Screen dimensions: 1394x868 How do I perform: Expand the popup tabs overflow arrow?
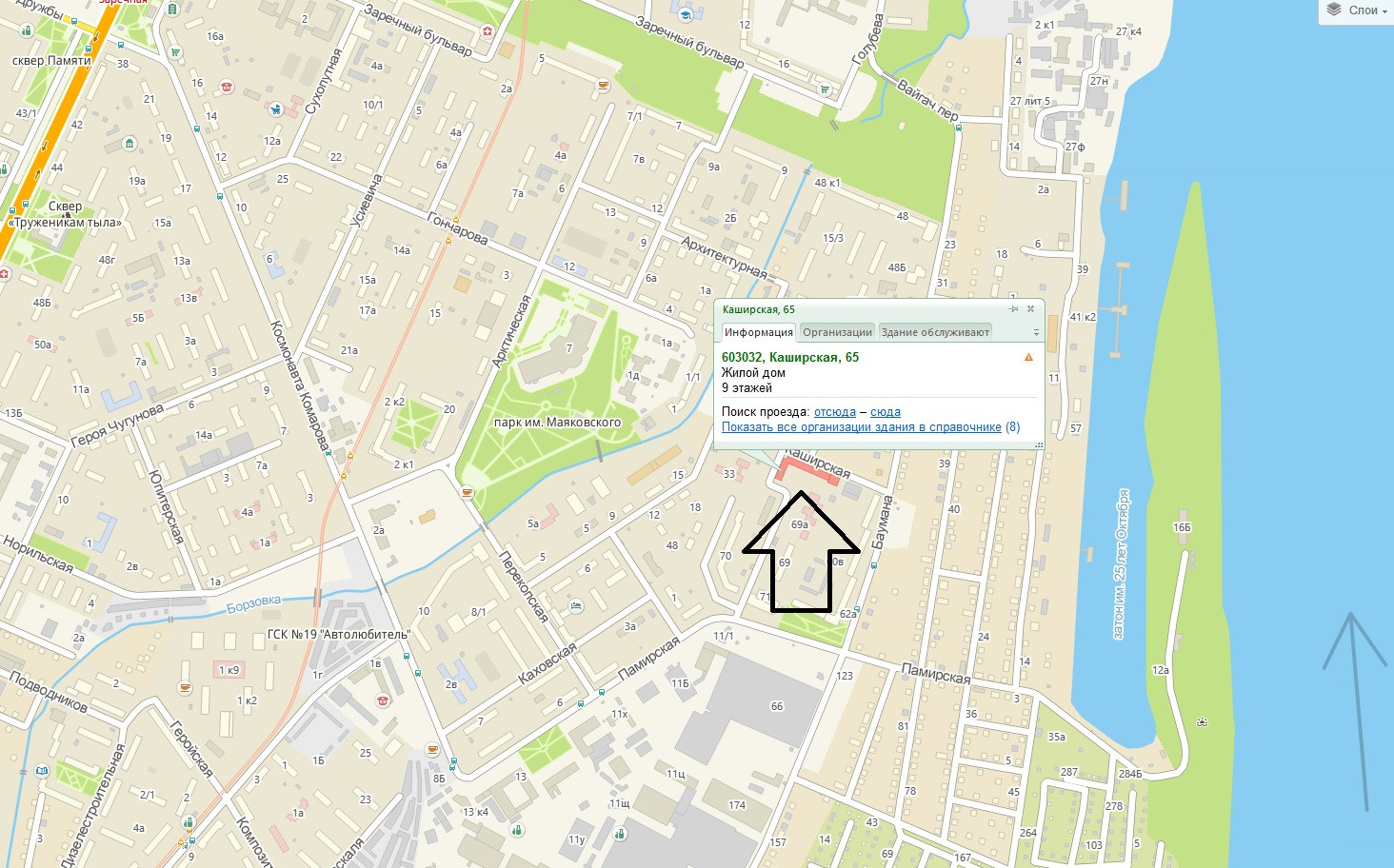point(1036,333)
